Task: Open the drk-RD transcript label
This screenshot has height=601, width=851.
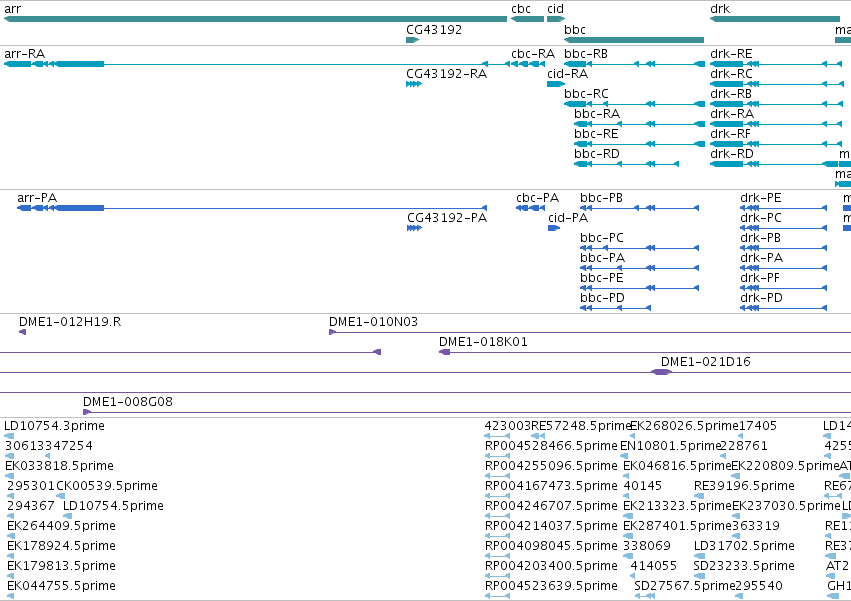Action: pos(732,154)
